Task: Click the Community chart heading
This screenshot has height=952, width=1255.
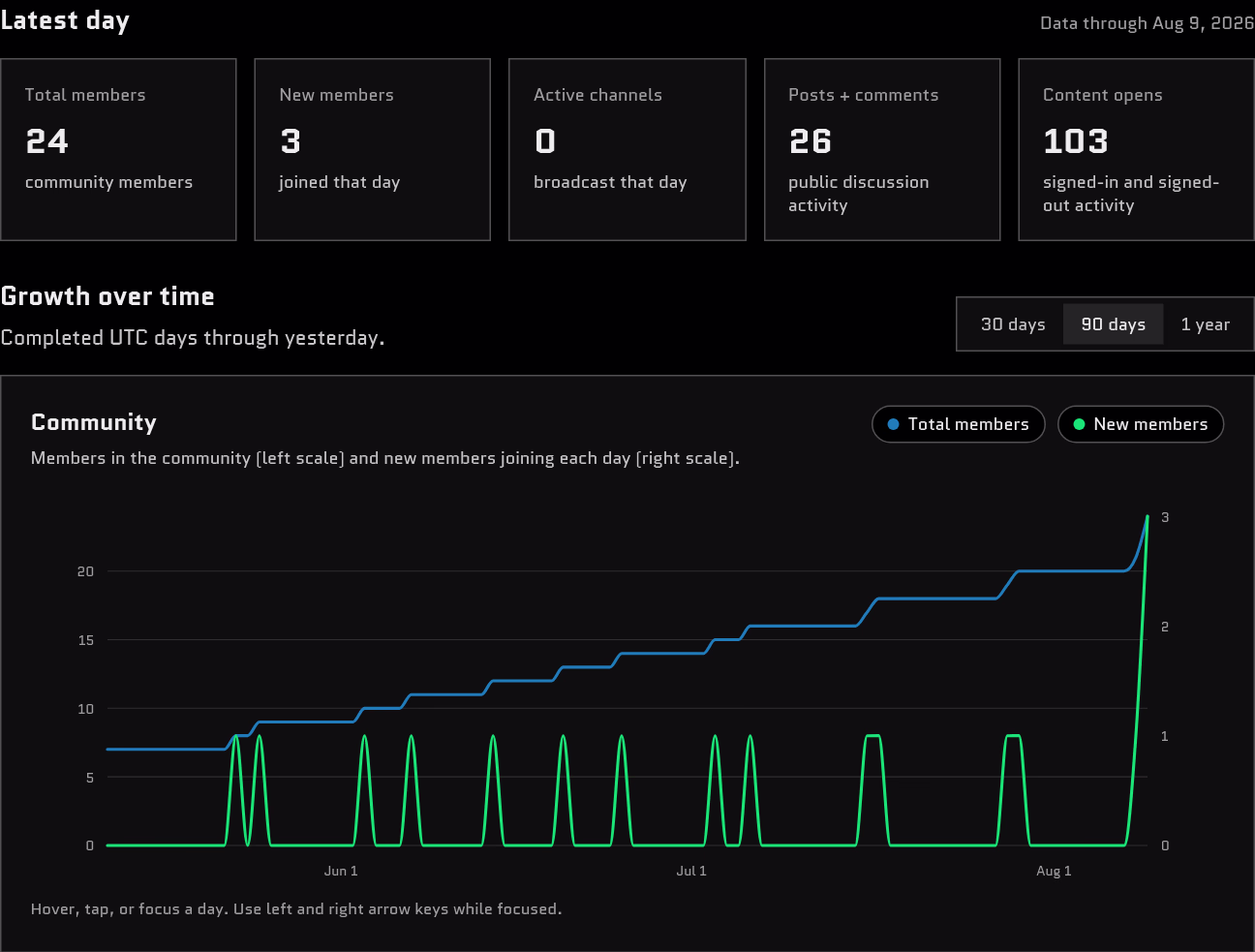Action: tap(94, 422)
